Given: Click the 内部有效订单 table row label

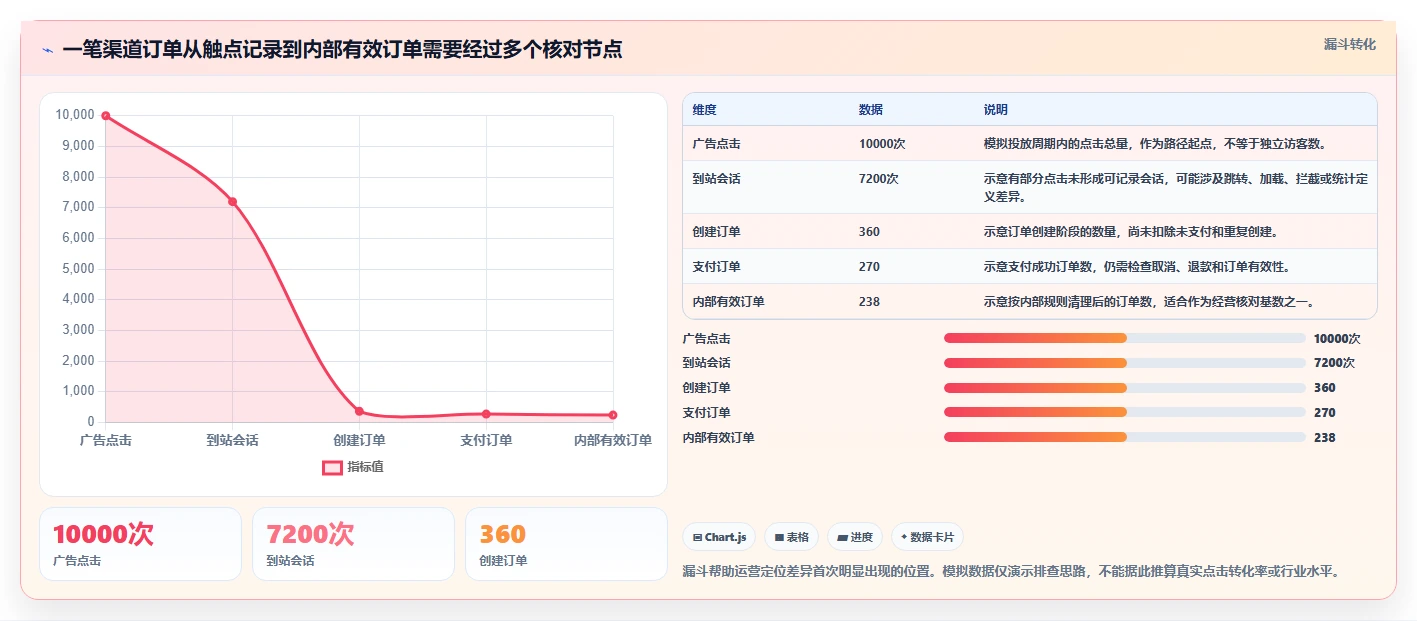Looking at the screenshot, I should point(729,302).
